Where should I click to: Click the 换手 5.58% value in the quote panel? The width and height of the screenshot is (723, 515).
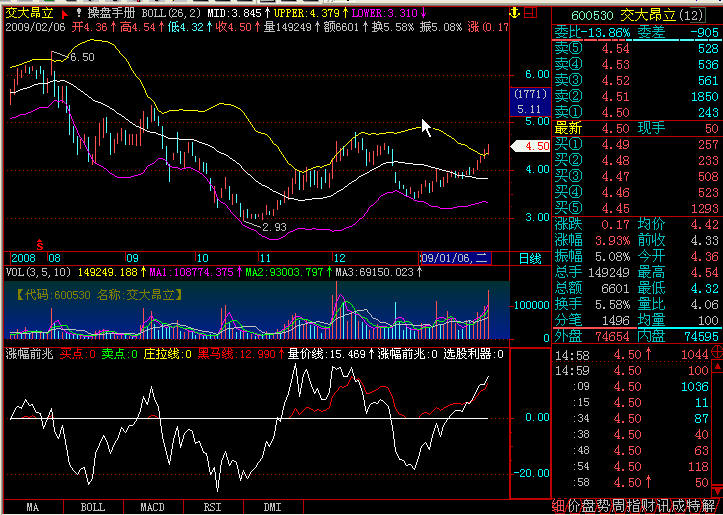click(x=612, y=304)
